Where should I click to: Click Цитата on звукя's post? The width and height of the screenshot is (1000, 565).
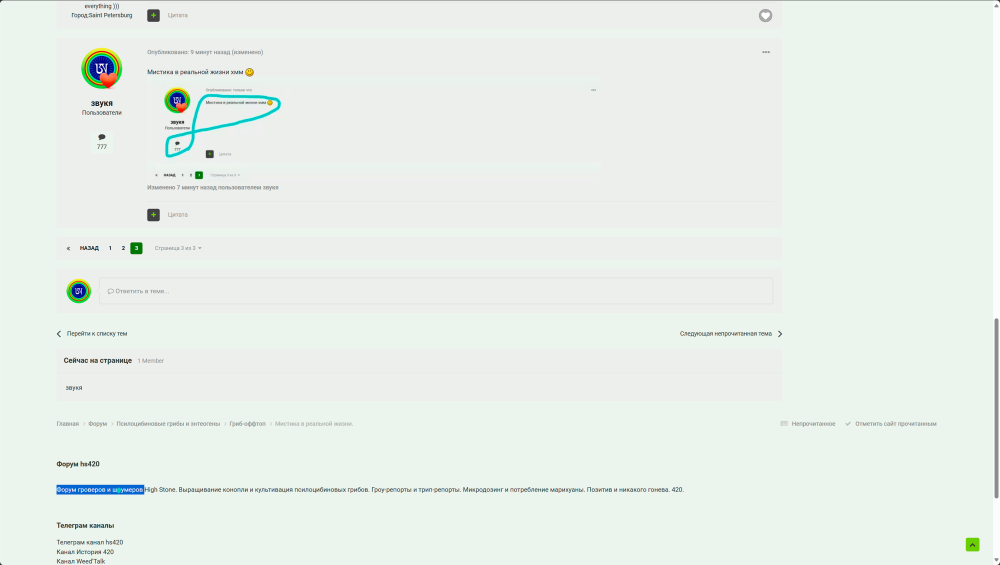[178, 215]
